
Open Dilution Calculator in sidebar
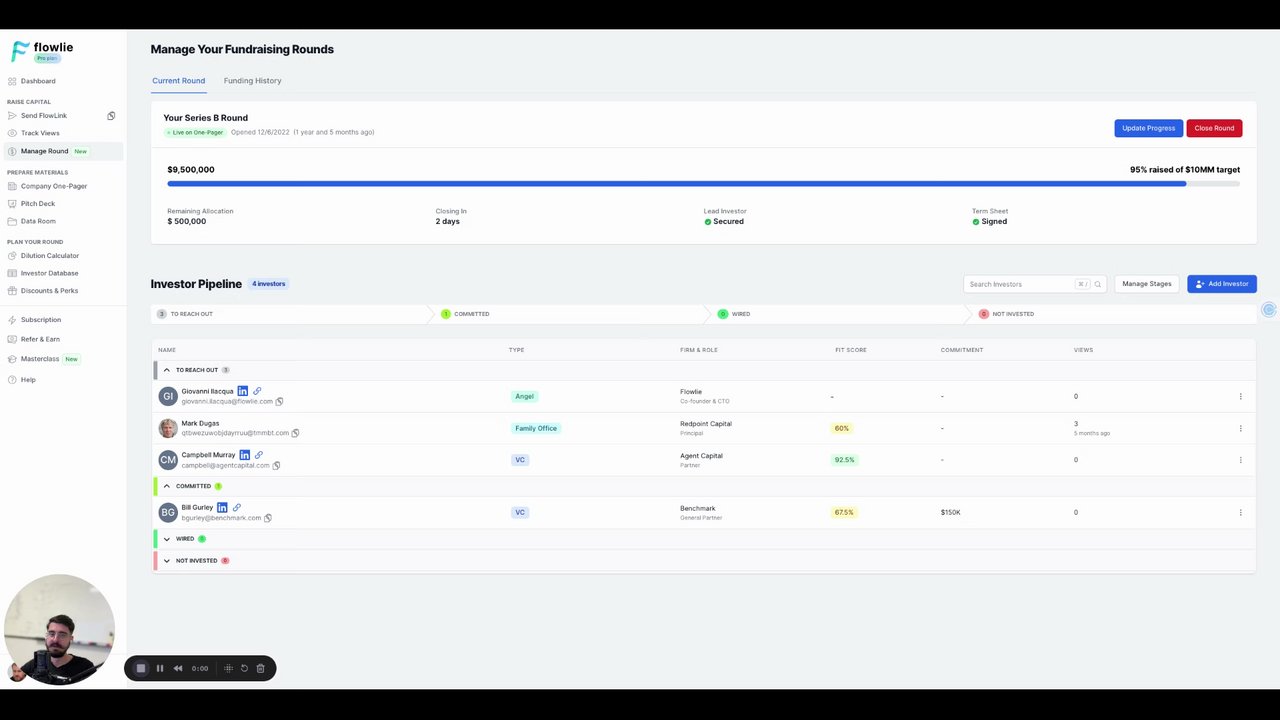click(x=50, y=256)
